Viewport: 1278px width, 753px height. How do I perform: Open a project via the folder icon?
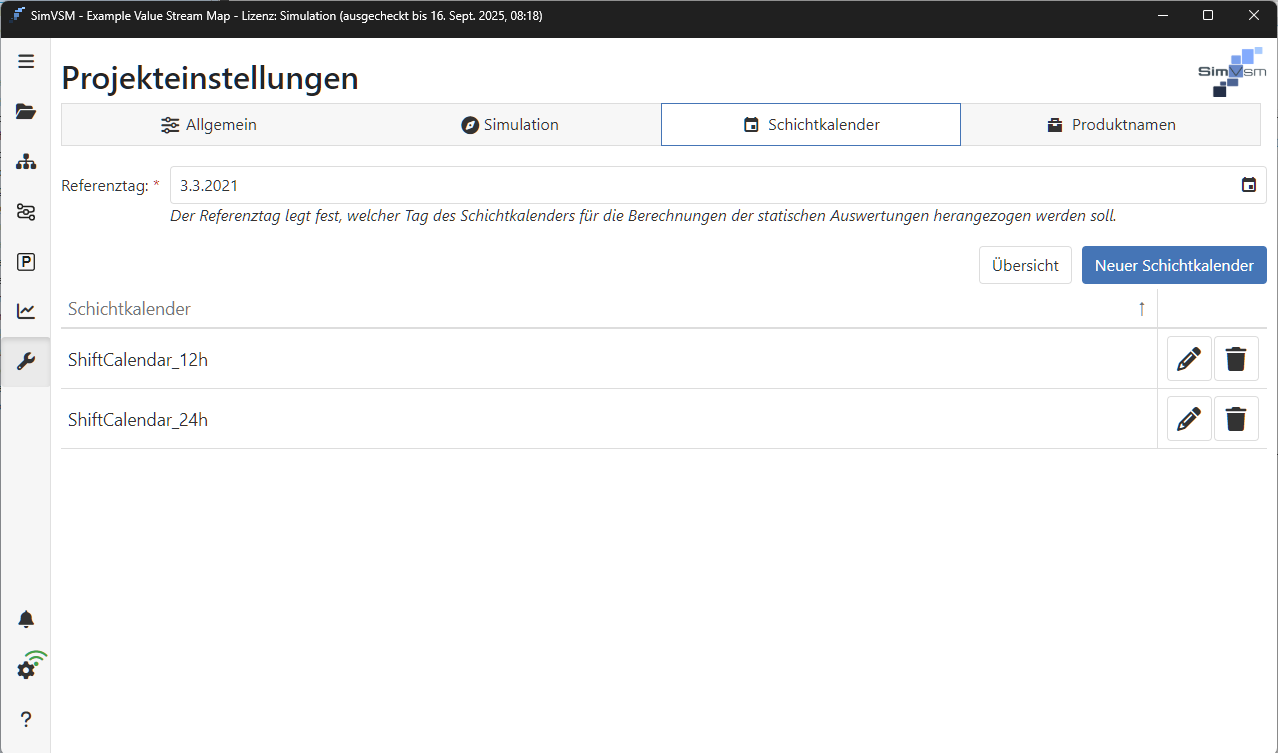[26, 111]
